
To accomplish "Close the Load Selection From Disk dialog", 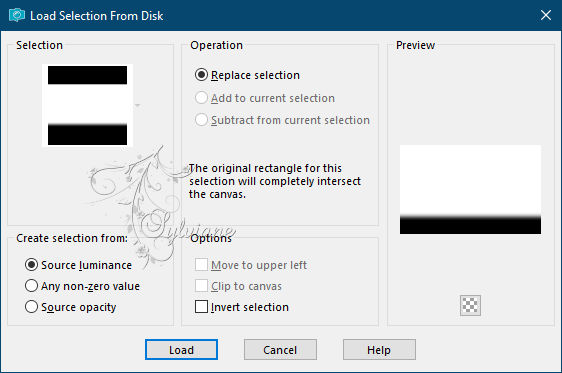I will coord(546,15).
